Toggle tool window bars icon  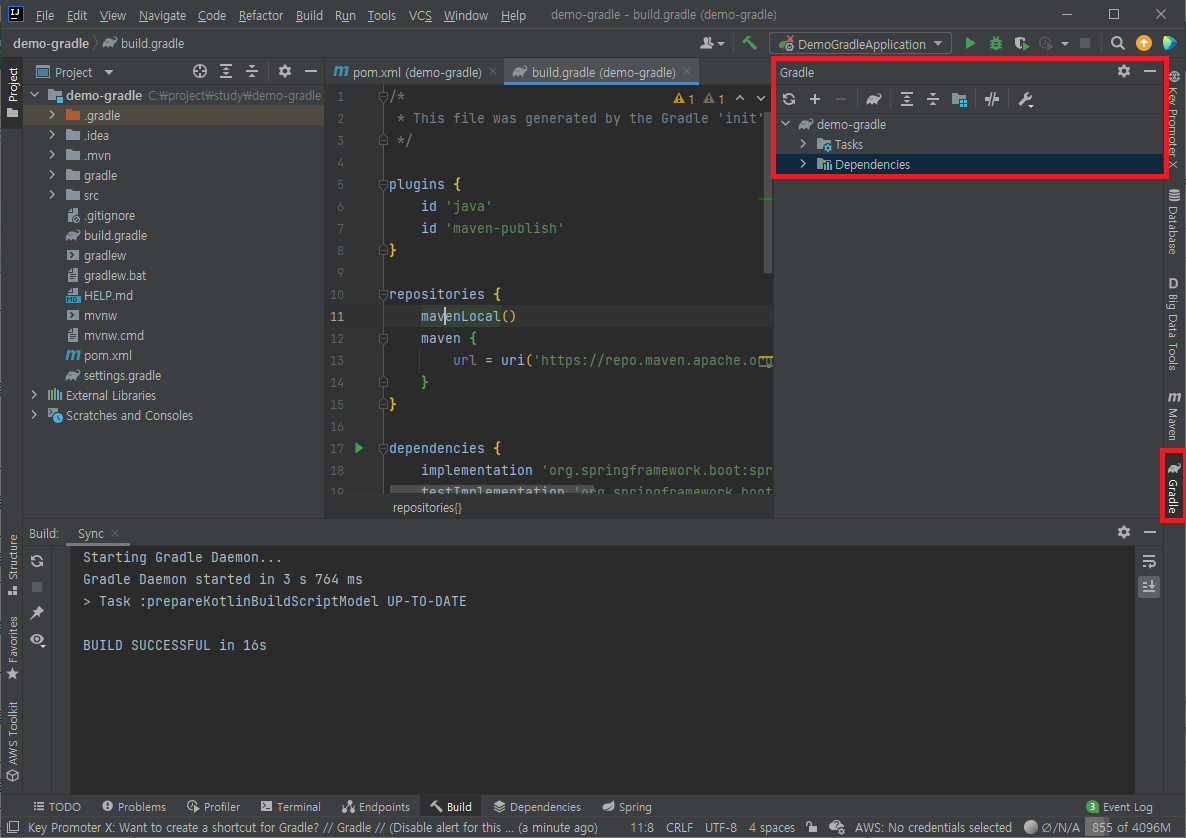[x=13, y=827]
